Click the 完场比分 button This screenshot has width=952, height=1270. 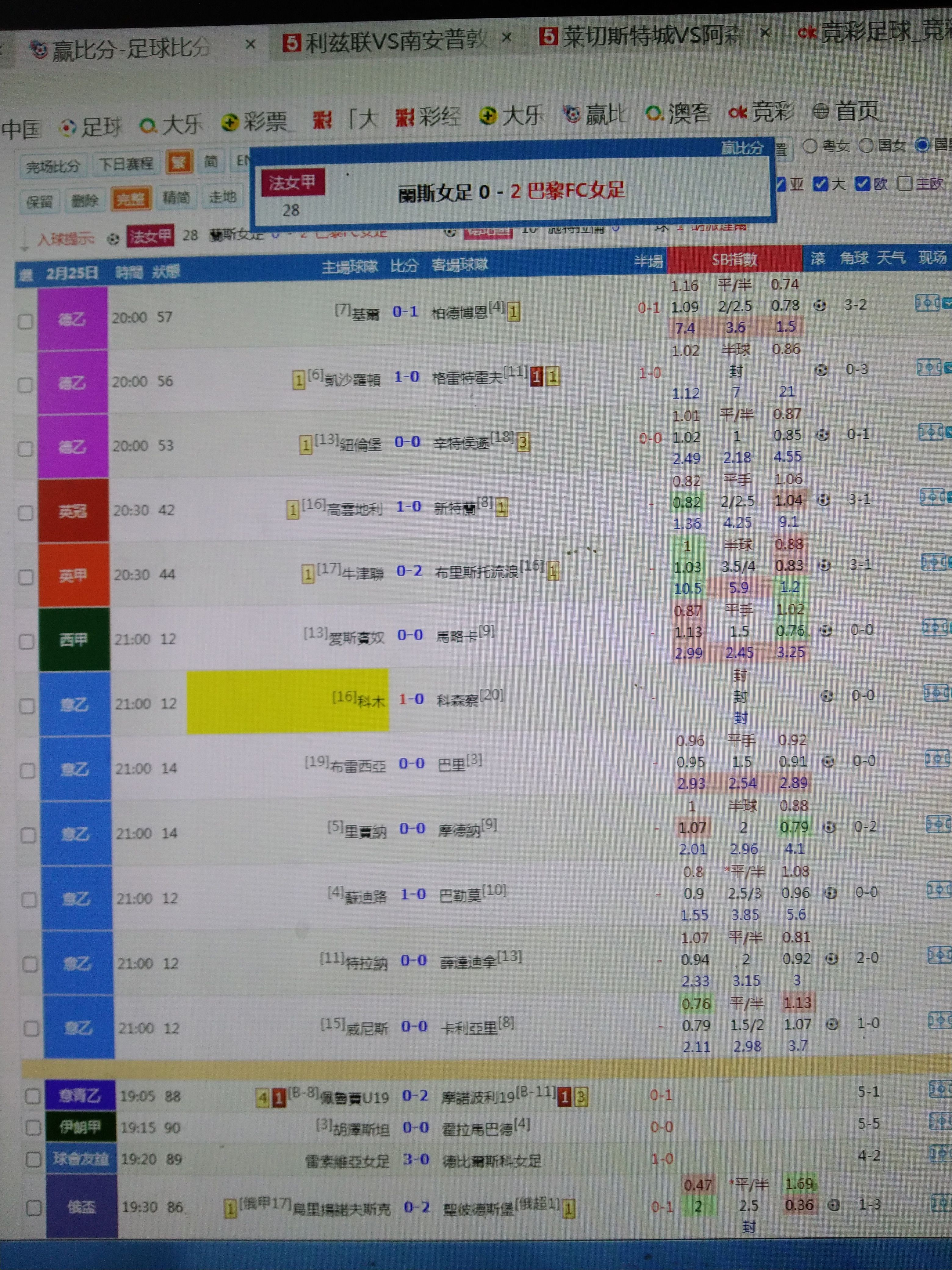pyautogui.click(x=52, y=167)
